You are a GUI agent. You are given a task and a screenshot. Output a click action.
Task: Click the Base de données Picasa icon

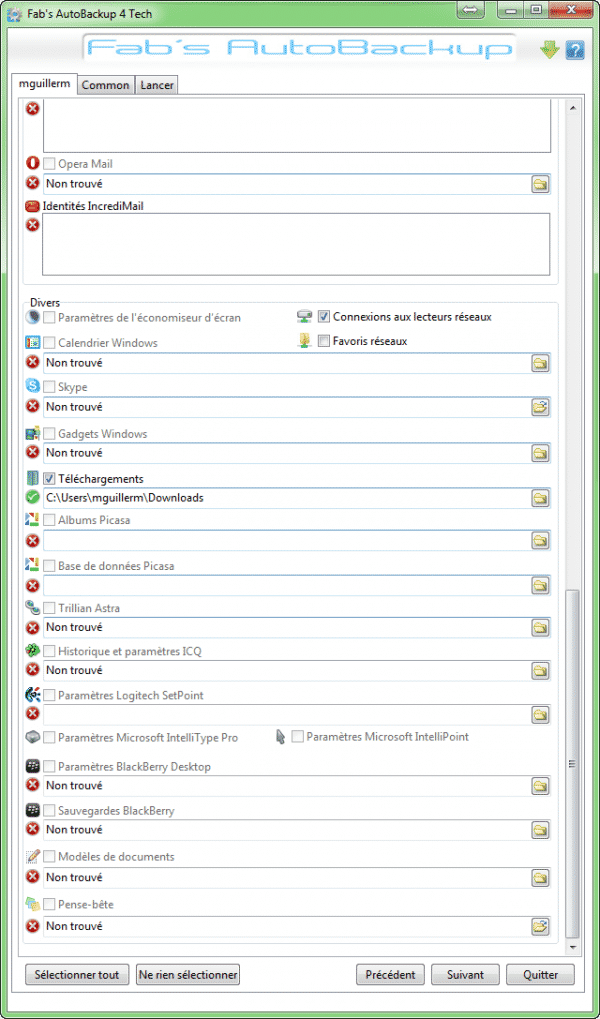click(x=33, y=565)
